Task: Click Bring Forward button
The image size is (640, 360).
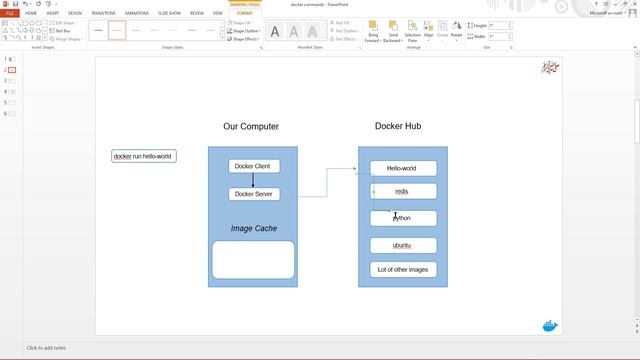Action: point(373,31)
